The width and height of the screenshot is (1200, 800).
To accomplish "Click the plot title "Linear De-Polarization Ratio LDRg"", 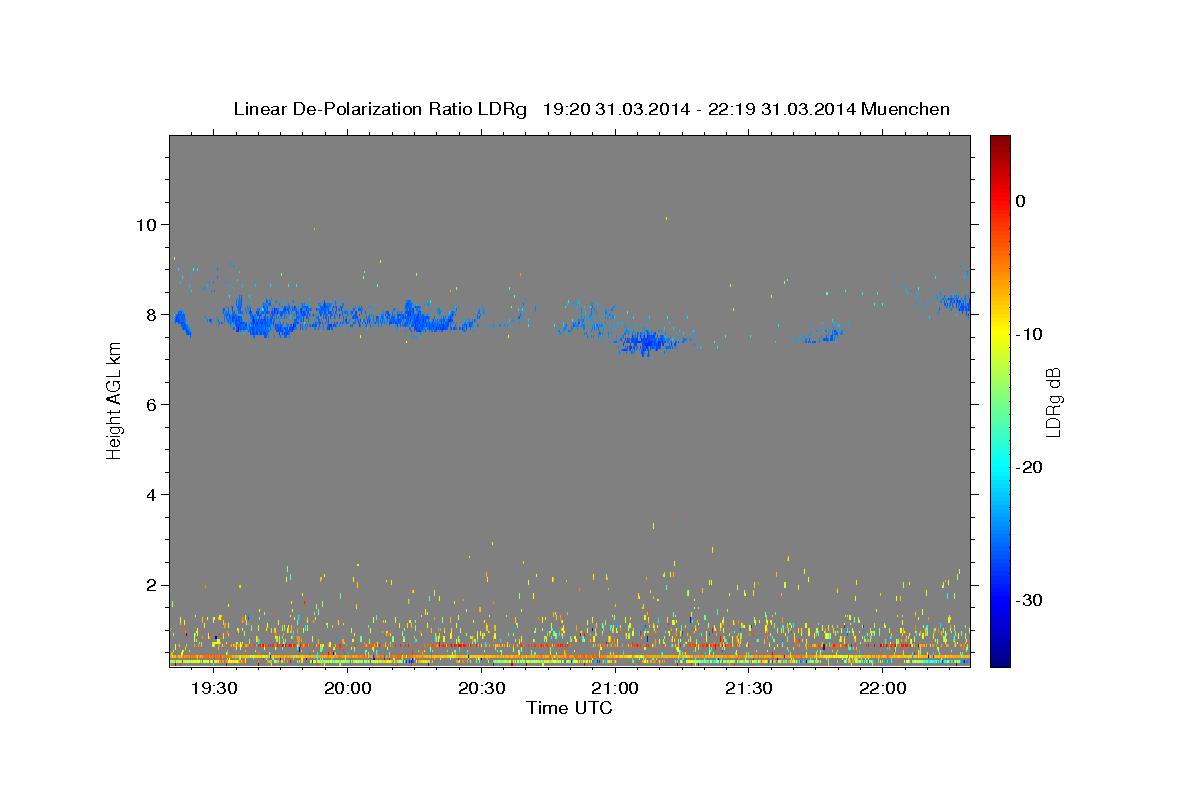I will [380, 109].
